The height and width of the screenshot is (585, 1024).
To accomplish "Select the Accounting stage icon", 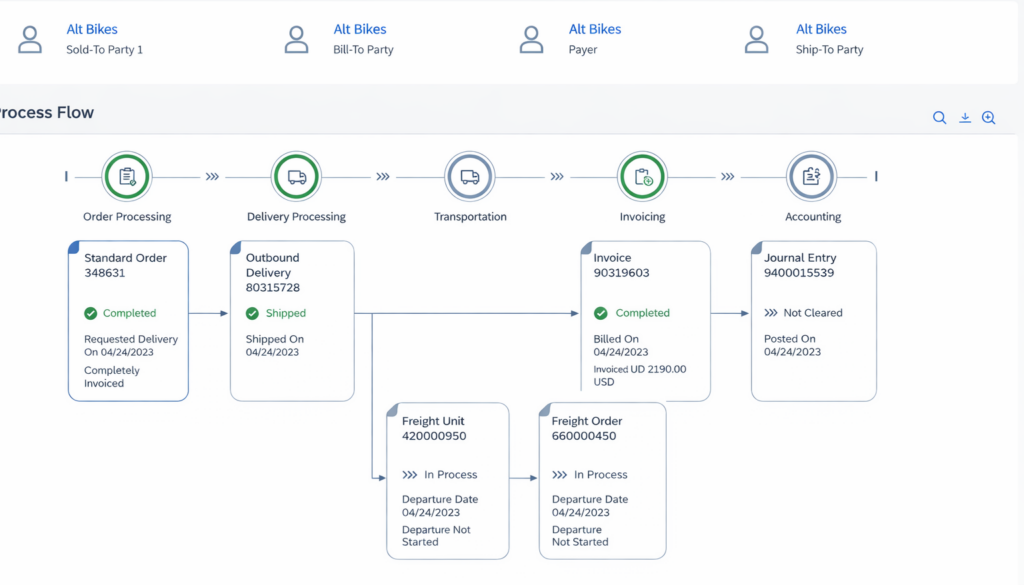I will (812, 177).
